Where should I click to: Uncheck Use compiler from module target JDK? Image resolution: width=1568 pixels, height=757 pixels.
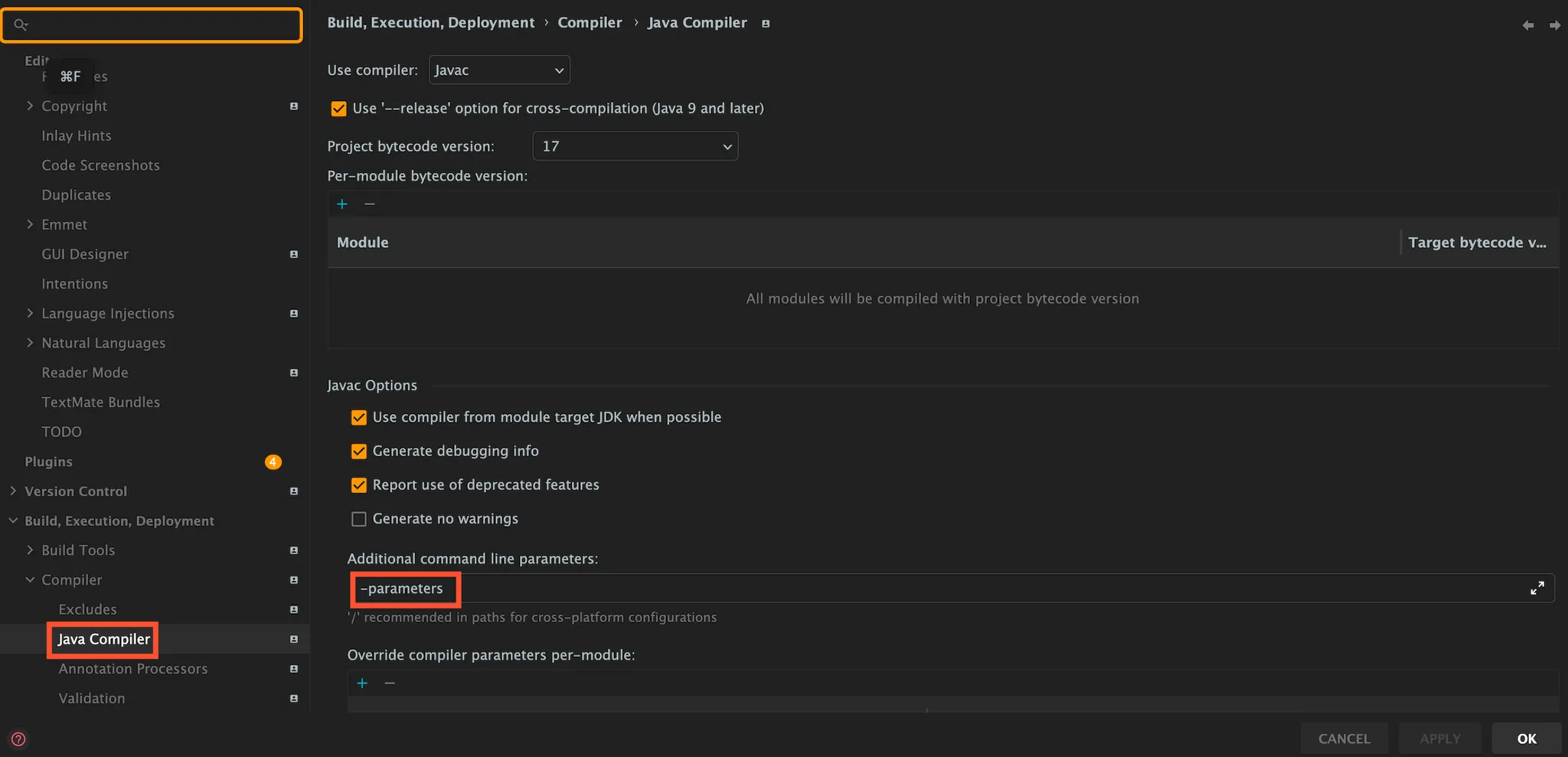pyautogui.click(x=359, y=417)
